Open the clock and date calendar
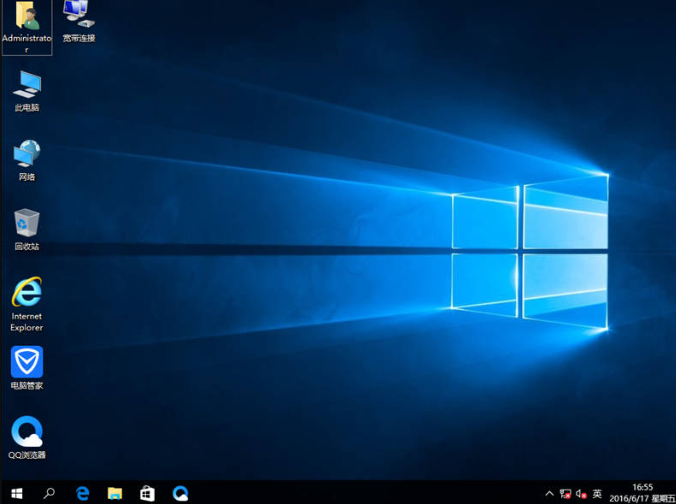Viewport: 676px width, 504px height. click(641, 493)
